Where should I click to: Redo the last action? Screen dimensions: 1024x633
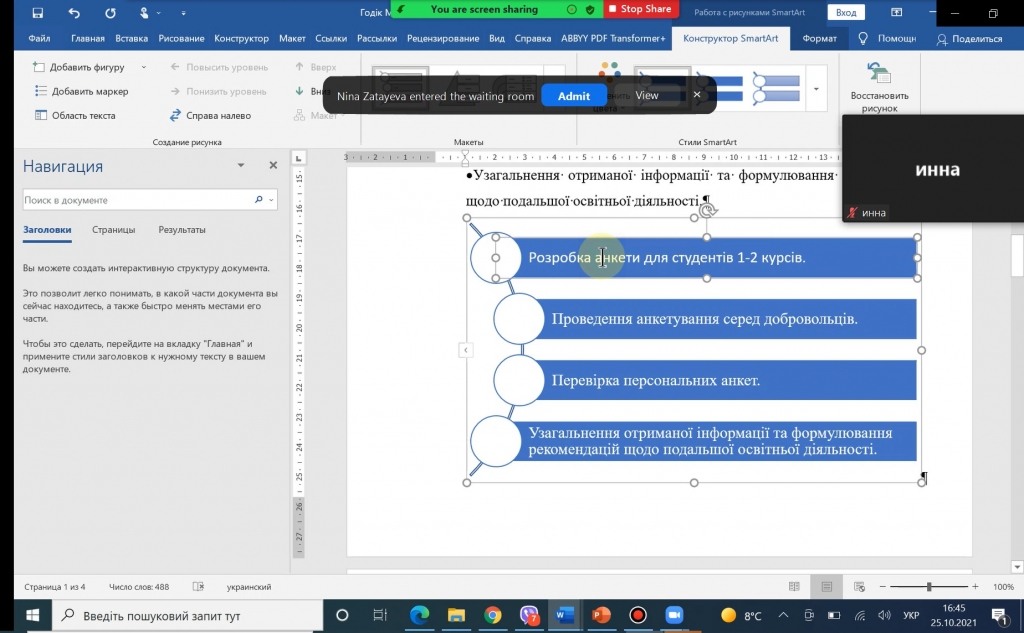click(x=110, y=12)
